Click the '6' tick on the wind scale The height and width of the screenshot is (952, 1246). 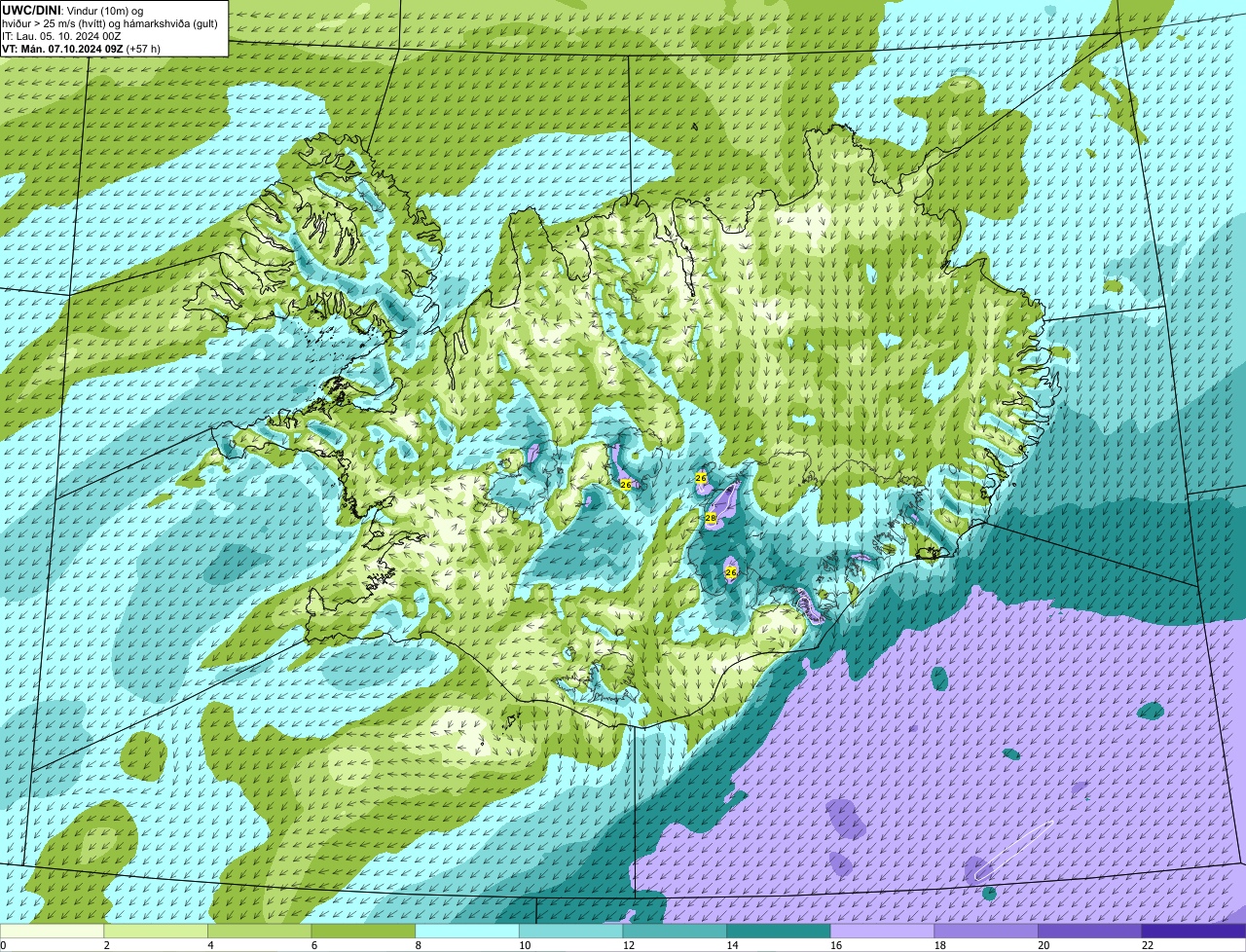[x=313, y=945]
